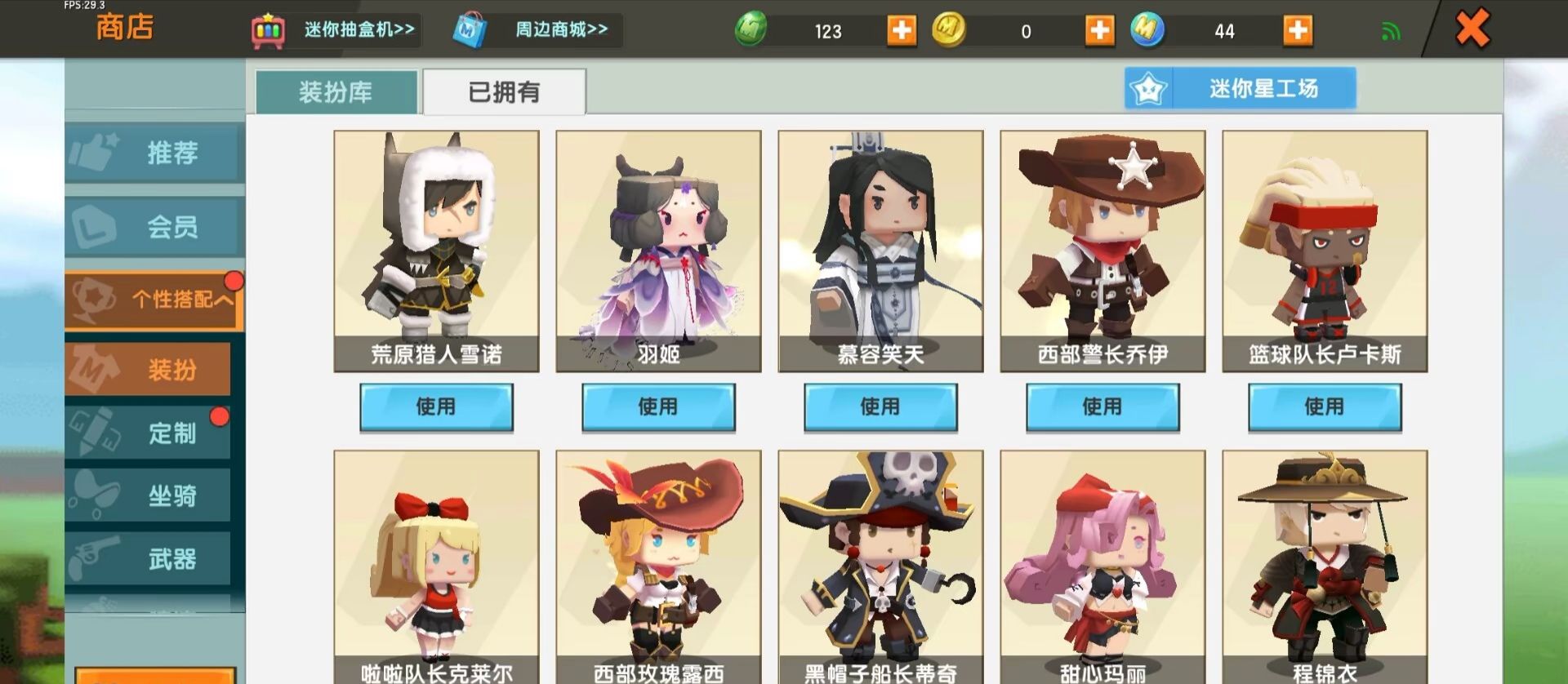Switch to the 已拥有 tab
1568x684 pixels.
504,92
